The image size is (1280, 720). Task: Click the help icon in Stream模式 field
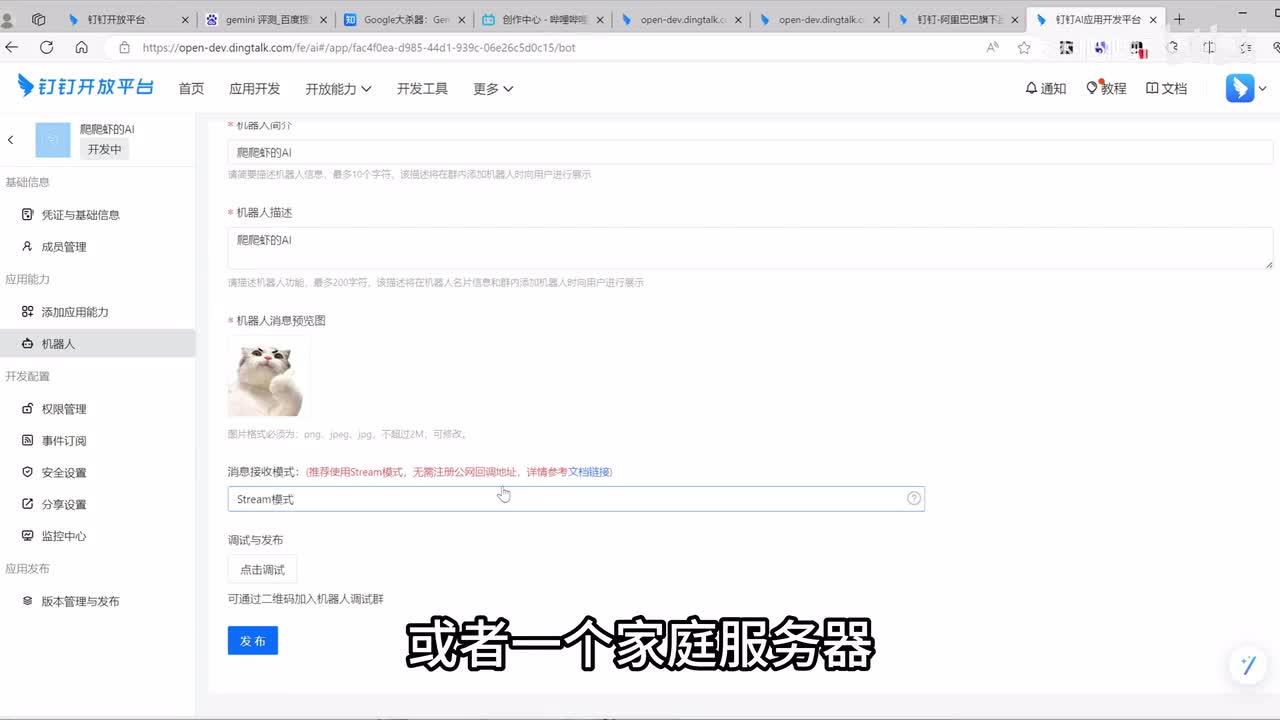913,499
